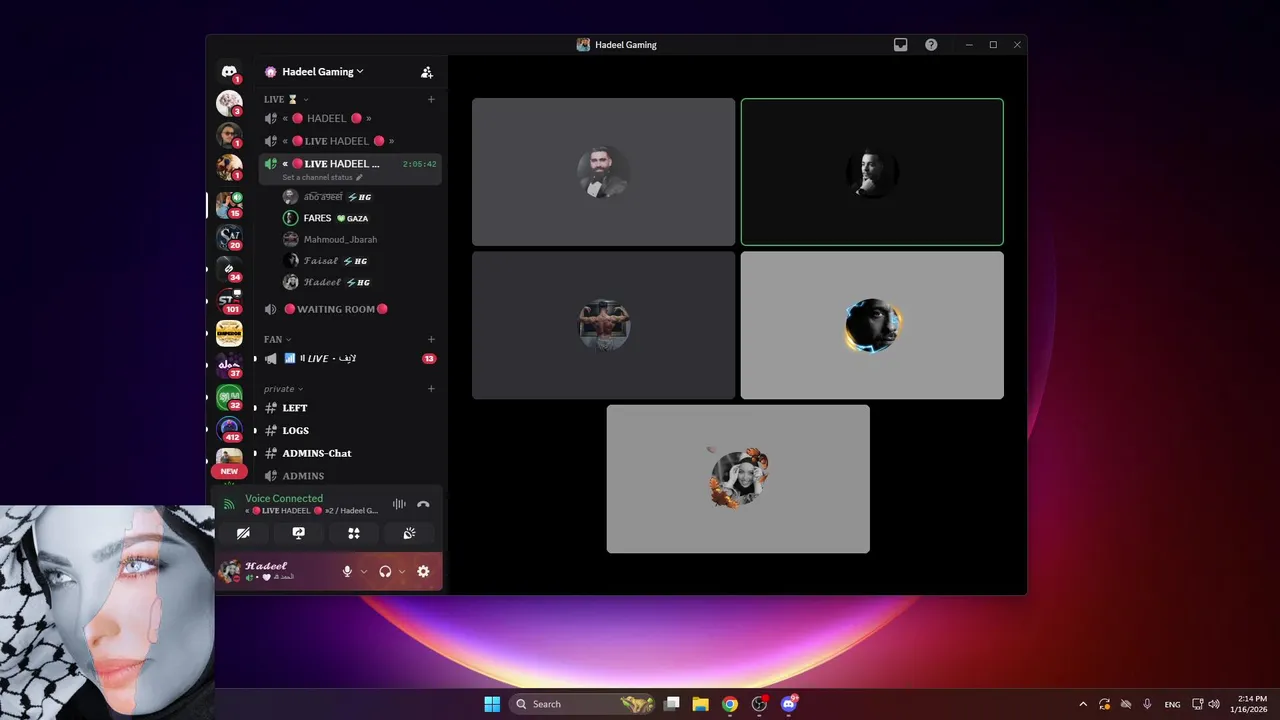
Task: Open the server with badge 15
Action: [x=229, y=205]
